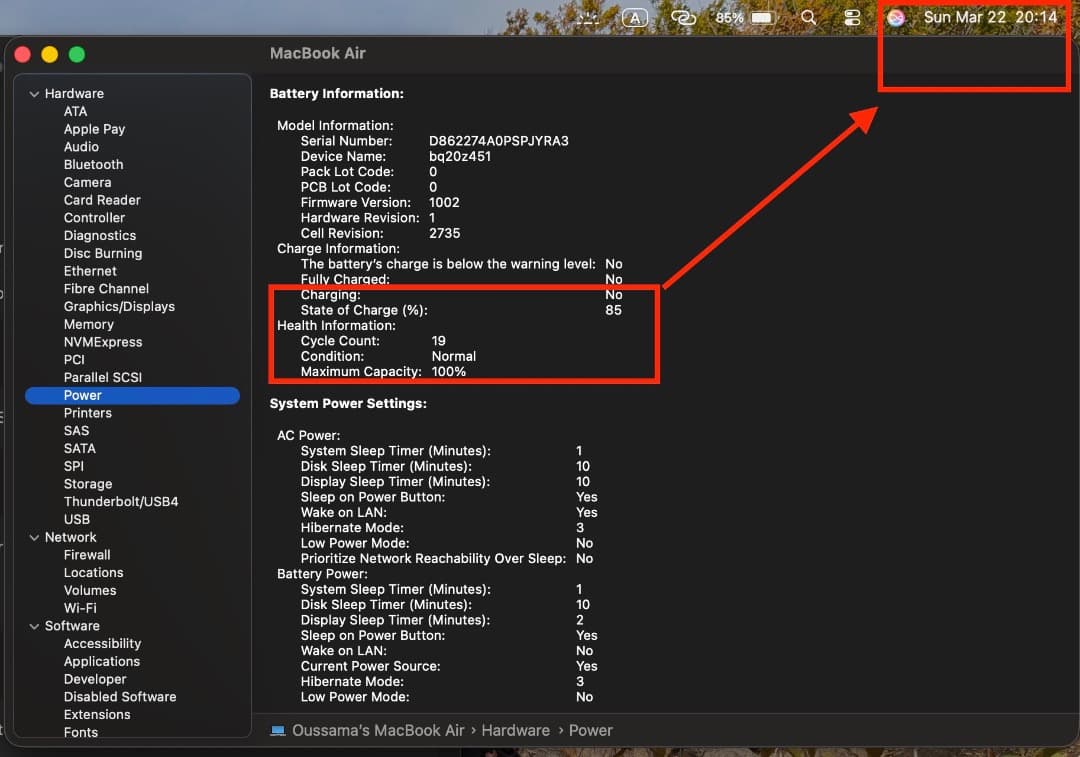Select USB in the sidebar

76,519
